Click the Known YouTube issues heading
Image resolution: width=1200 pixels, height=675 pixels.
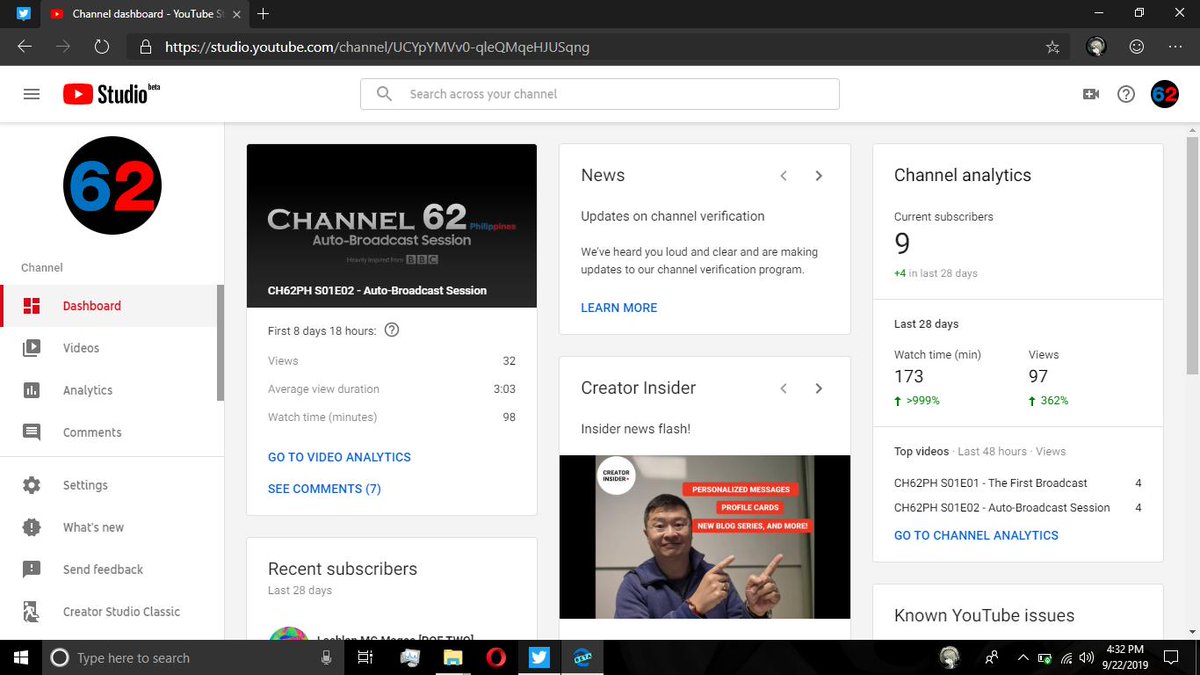pyautogui.click(x=984, y=616)
